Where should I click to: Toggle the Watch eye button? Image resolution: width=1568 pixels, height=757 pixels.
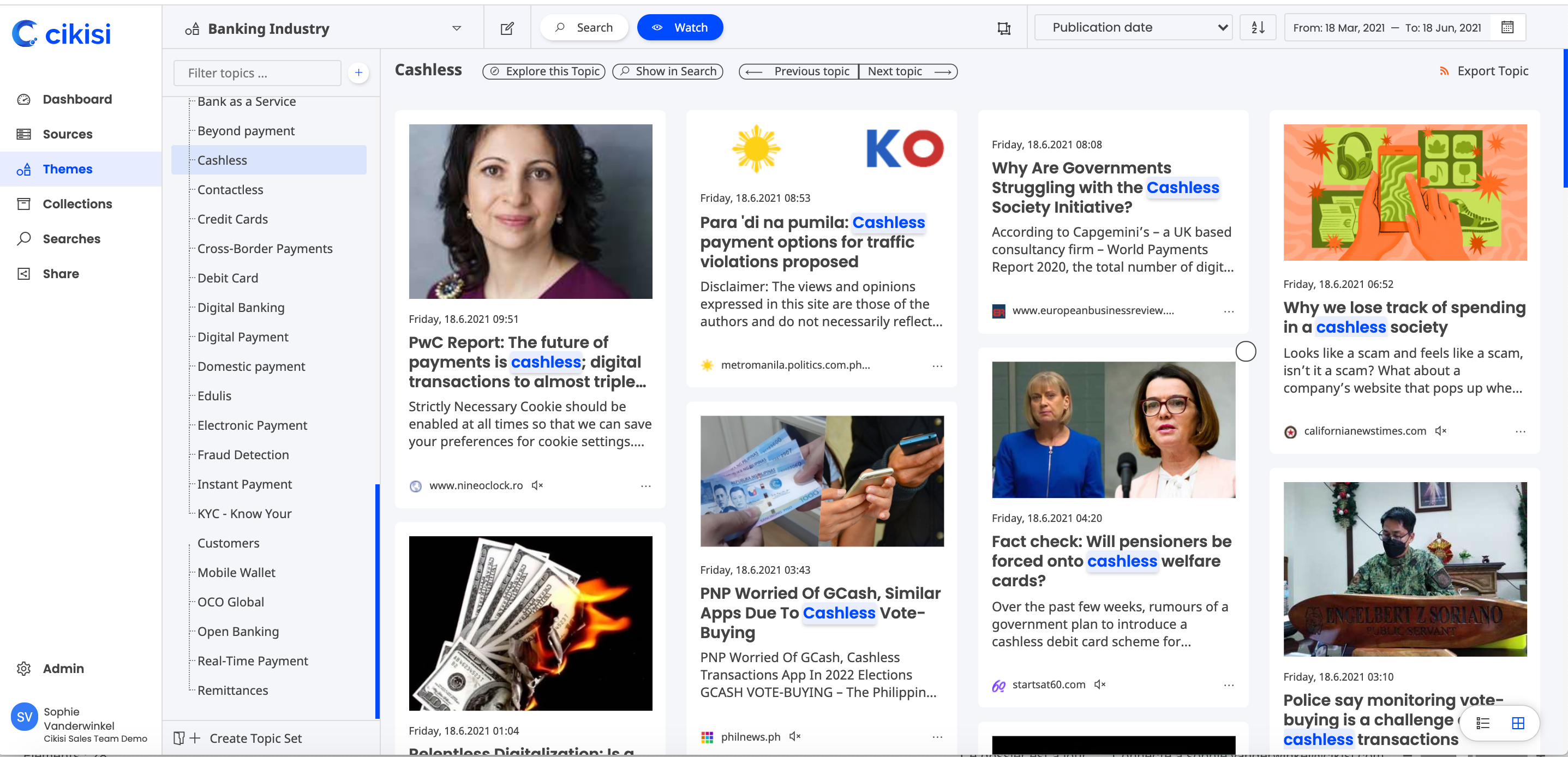tap(679, 27)
